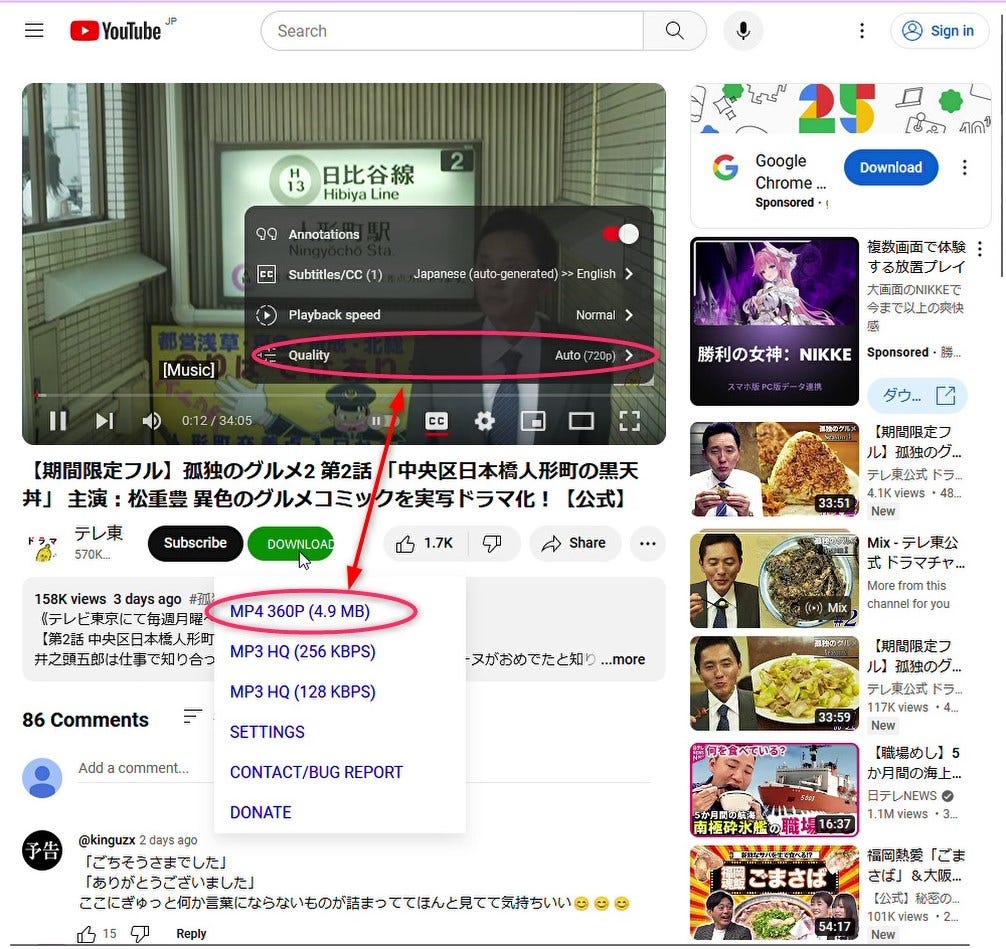Choose CONTACT/BUG REPORT entry
This screenshot has width=1006, height=949.
tap(316, 772)
